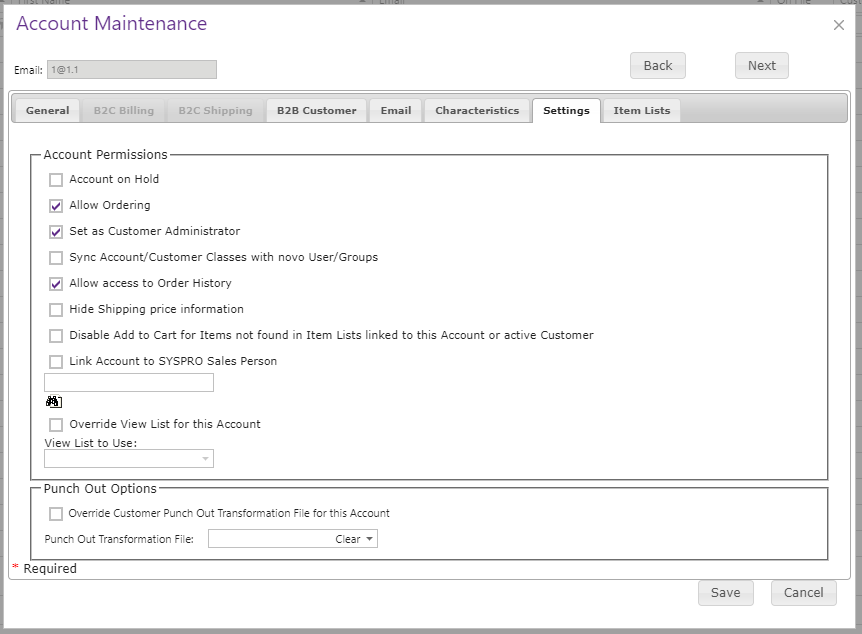
Task: Go to the Next step
Action: (x=762, y=65)
